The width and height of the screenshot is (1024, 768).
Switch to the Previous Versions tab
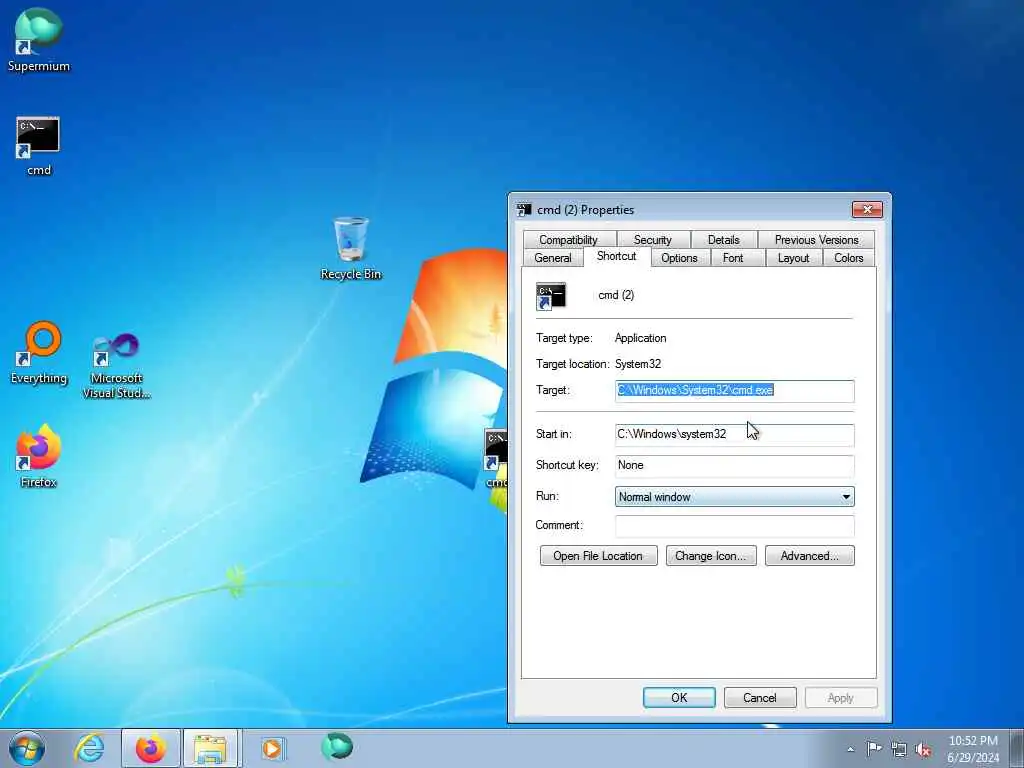click(x=816, y=240)
